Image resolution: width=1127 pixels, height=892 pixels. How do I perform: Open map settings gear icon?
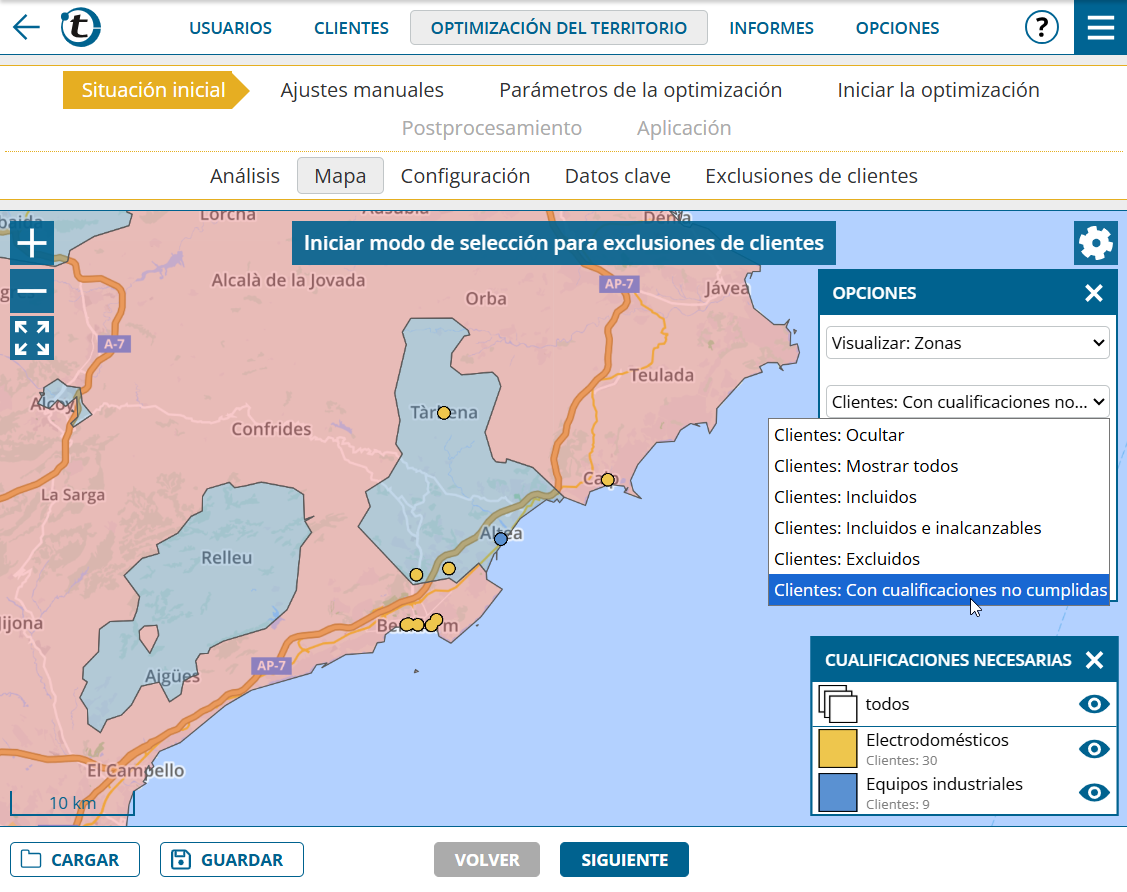(1095, 243)
